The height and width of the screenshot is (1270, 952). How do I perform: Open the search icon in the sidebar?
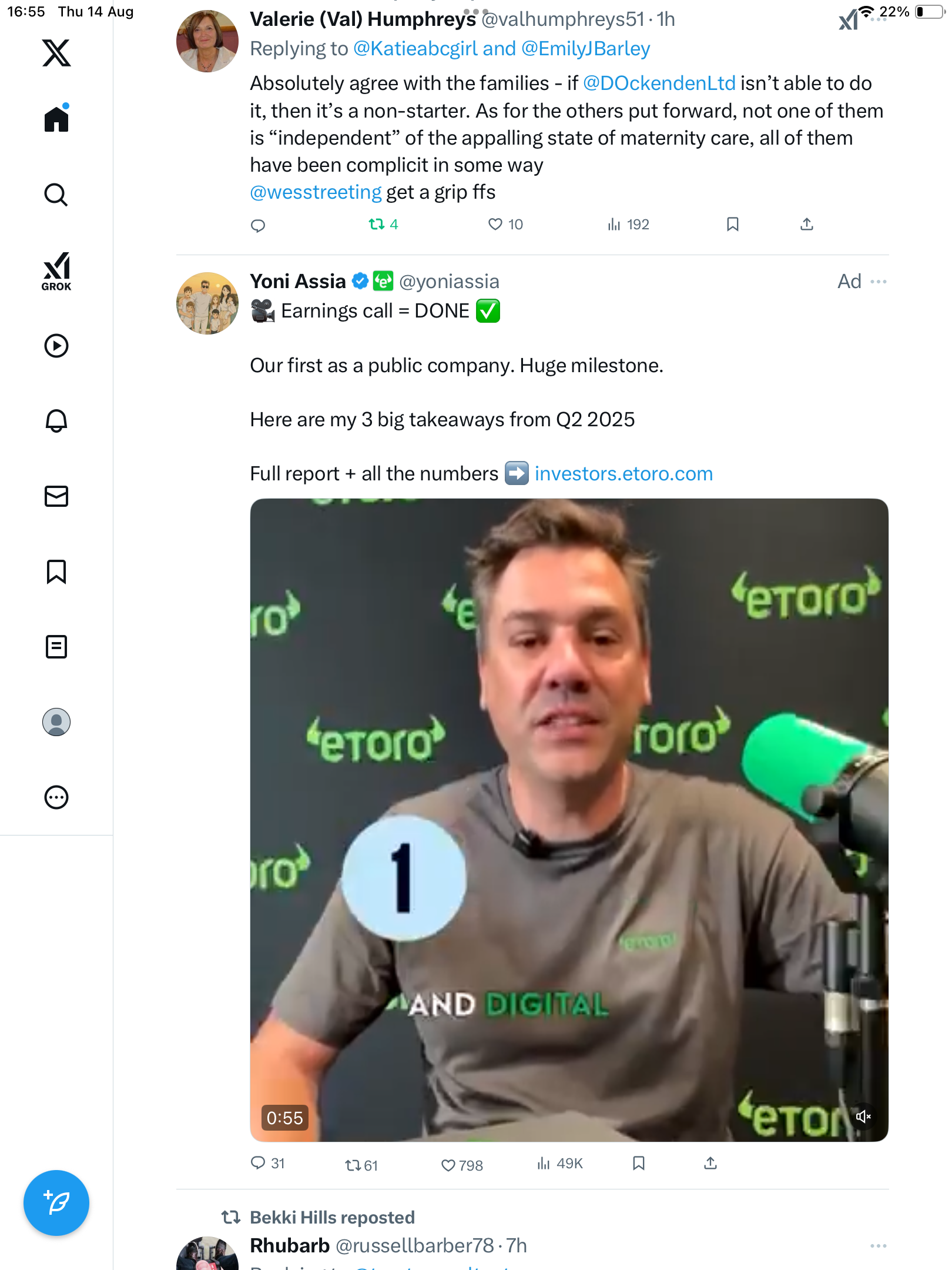56,195
